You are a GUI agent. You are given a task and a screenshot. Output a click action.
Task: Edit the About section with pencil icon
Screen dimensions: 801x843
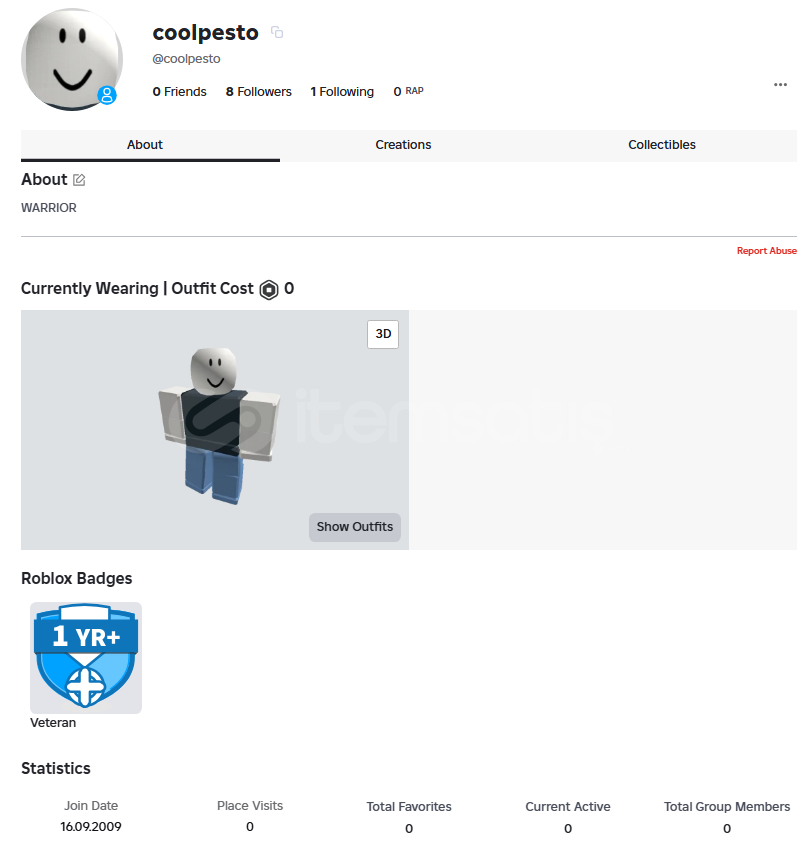point(79,180)
